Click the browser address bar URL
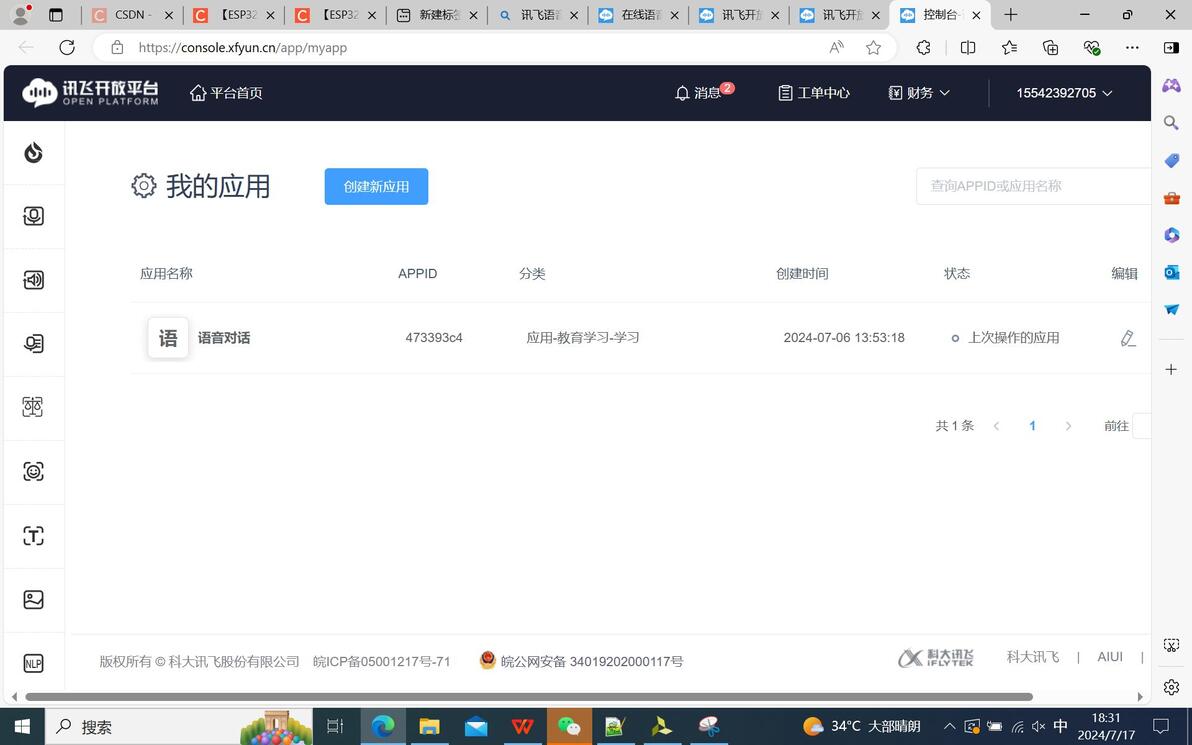 pyautogui.click(x=243, y=48)
